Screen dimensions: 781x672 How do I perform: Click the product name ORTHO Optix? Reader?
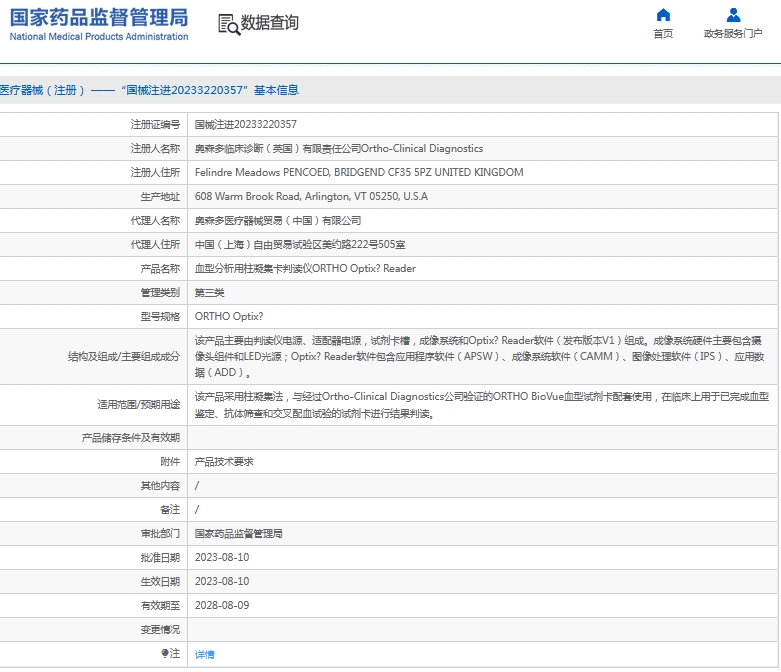coord(364,269)
